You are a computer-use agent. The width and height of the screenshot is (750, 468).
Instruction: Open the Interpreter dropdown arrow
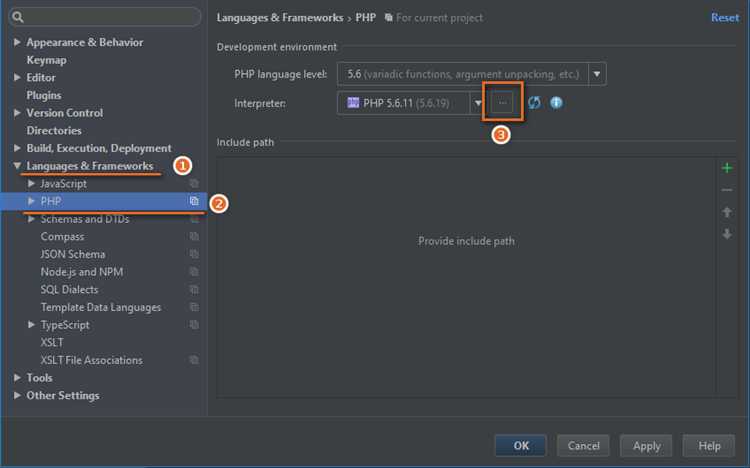point(477,103)
